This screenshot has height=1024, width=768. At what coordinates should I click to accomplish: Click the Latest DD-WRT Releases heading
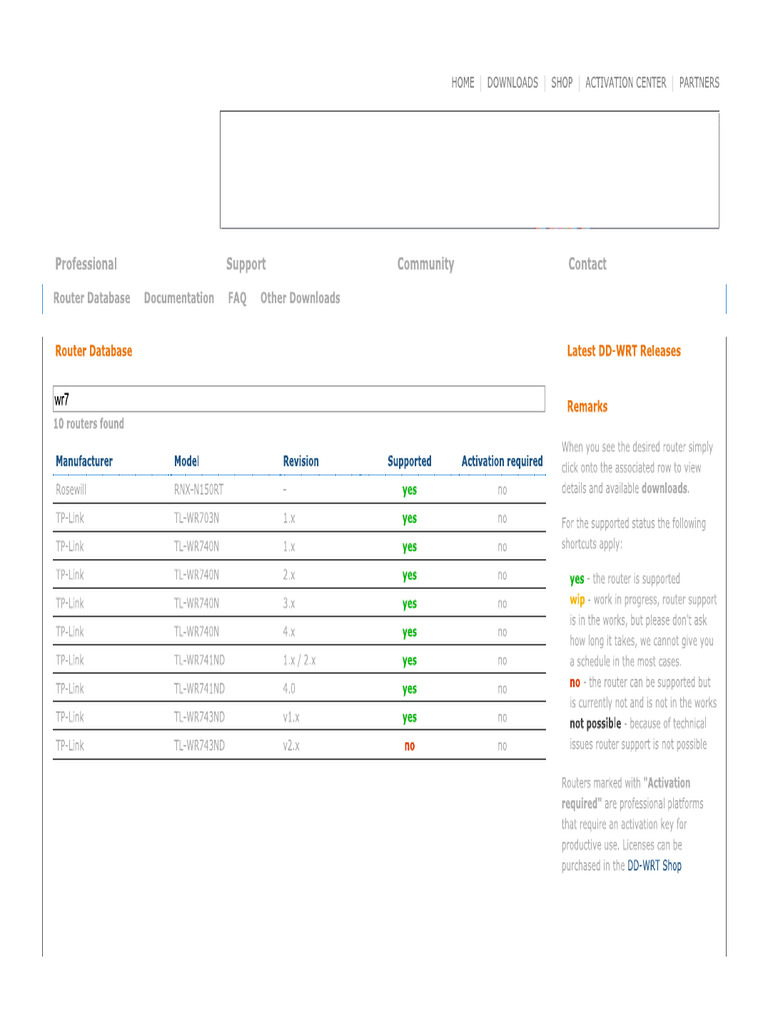624,351
